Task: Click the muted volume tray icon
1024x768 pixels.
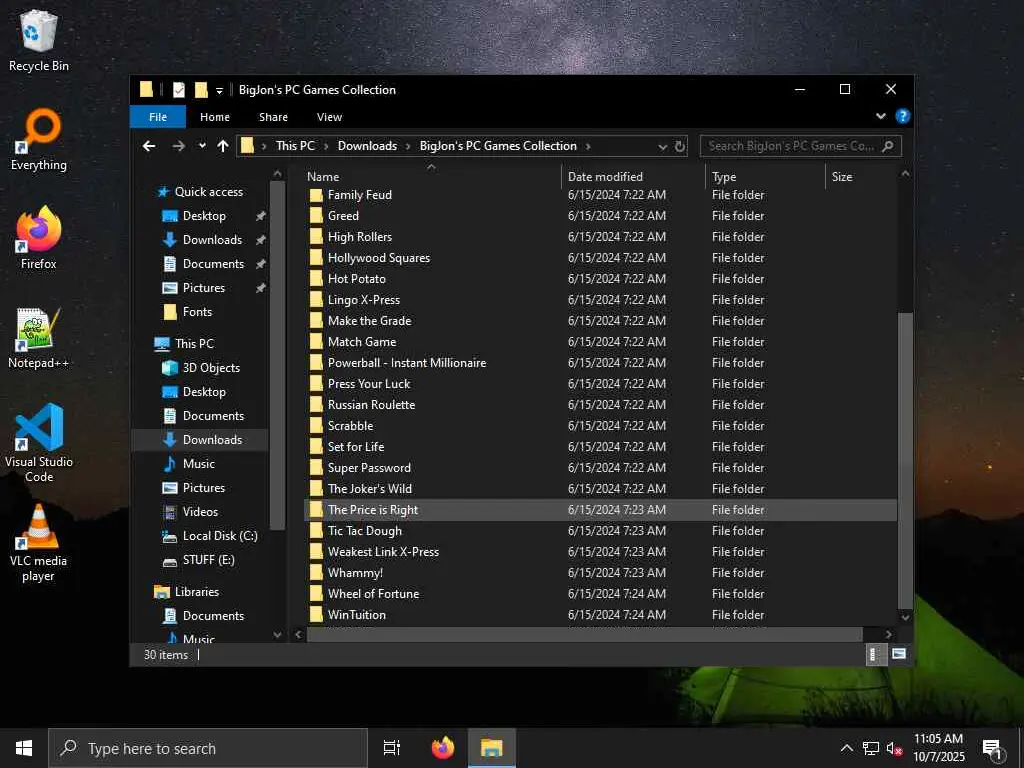Action: [894, 748]
